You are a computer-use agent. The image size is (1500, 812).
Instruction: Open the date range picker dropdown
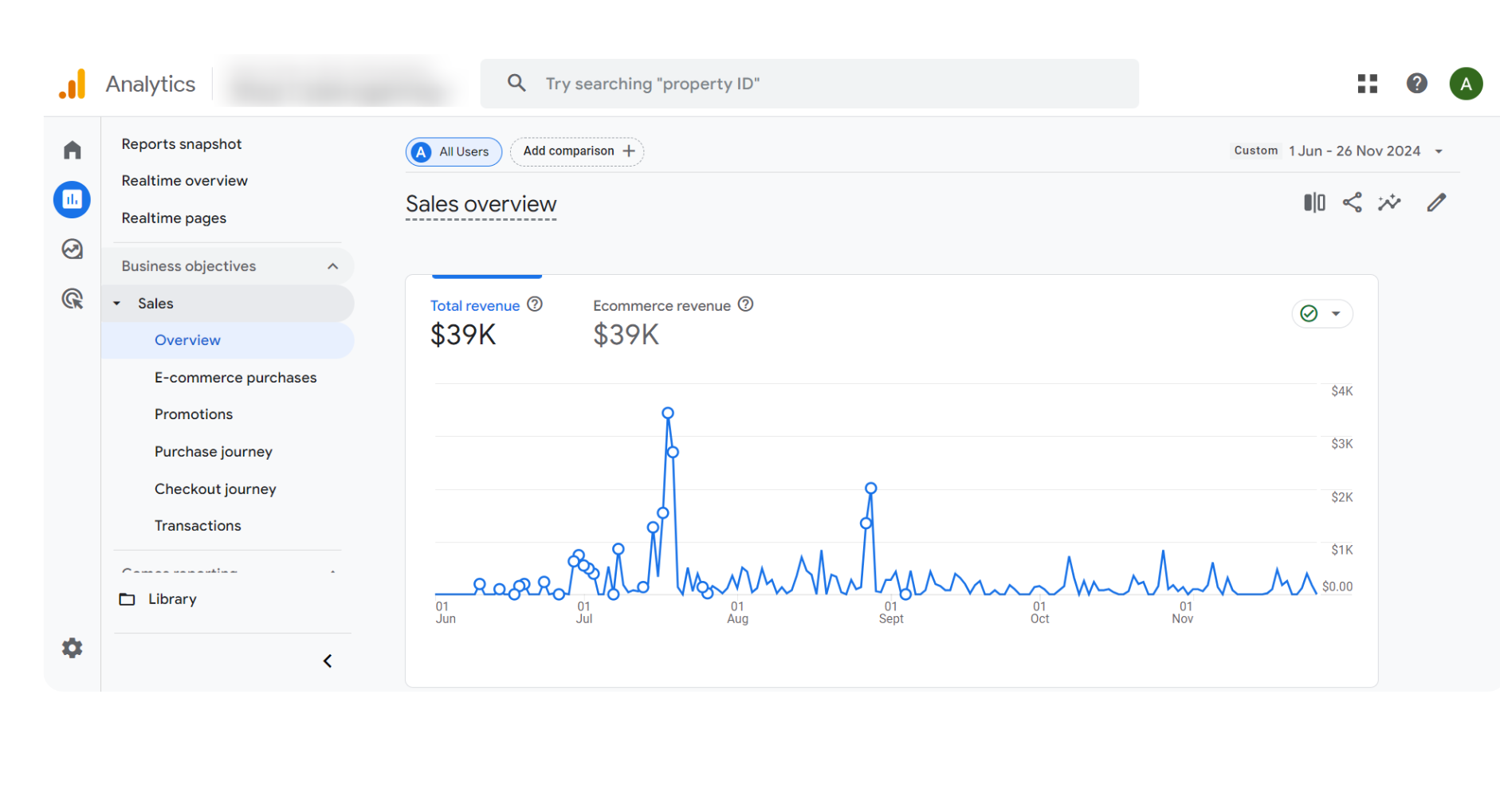pyautogui.click(x=1439, y=151)
